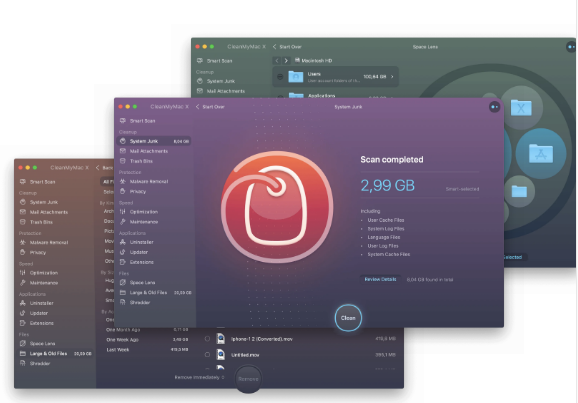Click Remove button in Large & Old Files window
The width and height of the screenshot is (578, 403).
pos(248,379)
